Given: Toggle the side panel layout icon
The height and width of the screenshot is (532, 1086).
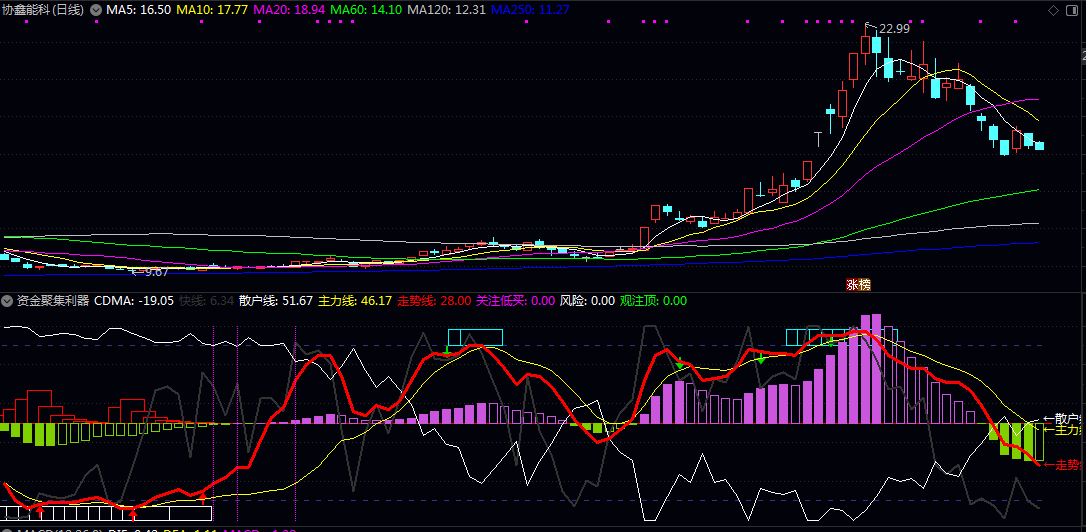Looking at the screenshot, I should pos(1071,10).
